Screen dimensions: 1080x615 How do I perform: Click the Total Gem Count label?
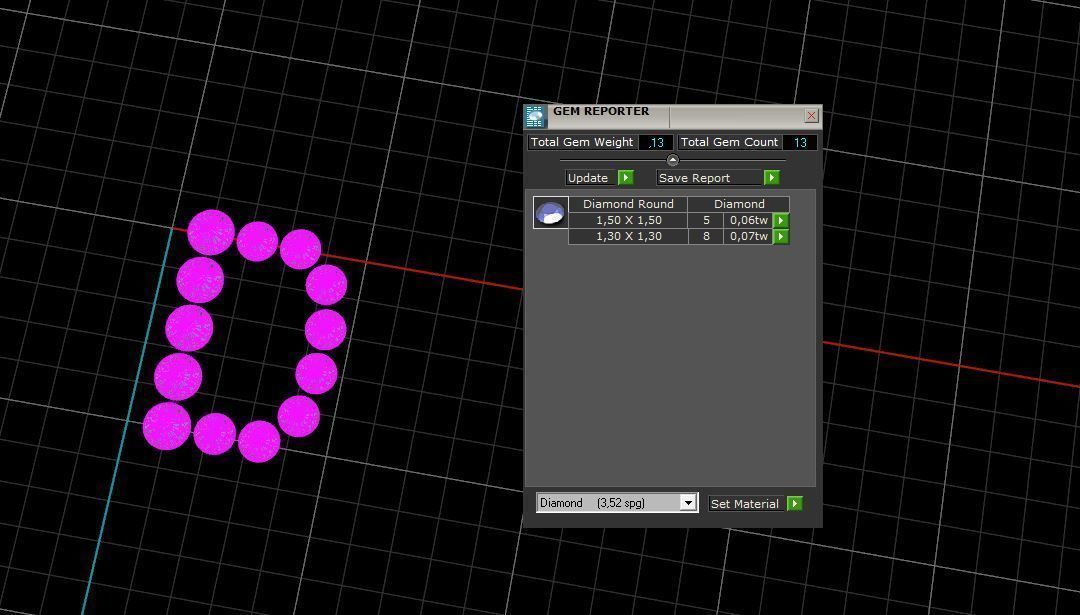[729, 142]
